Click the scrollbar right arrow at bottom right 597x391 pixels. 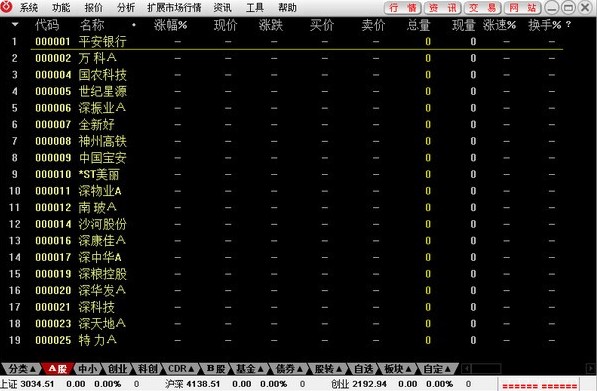591,369
